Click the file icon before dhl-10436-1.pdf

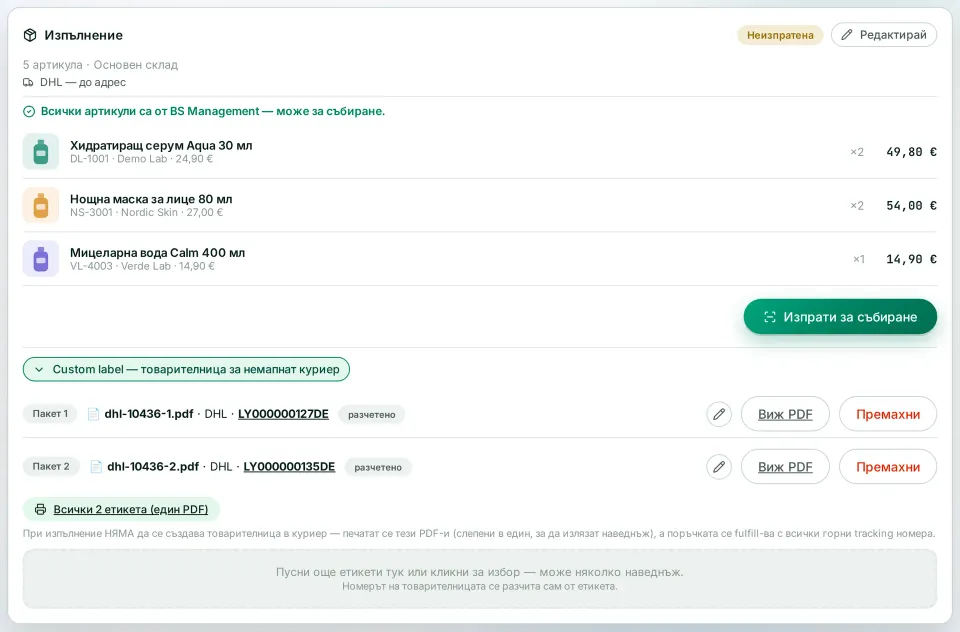click(x=94, y=415)
